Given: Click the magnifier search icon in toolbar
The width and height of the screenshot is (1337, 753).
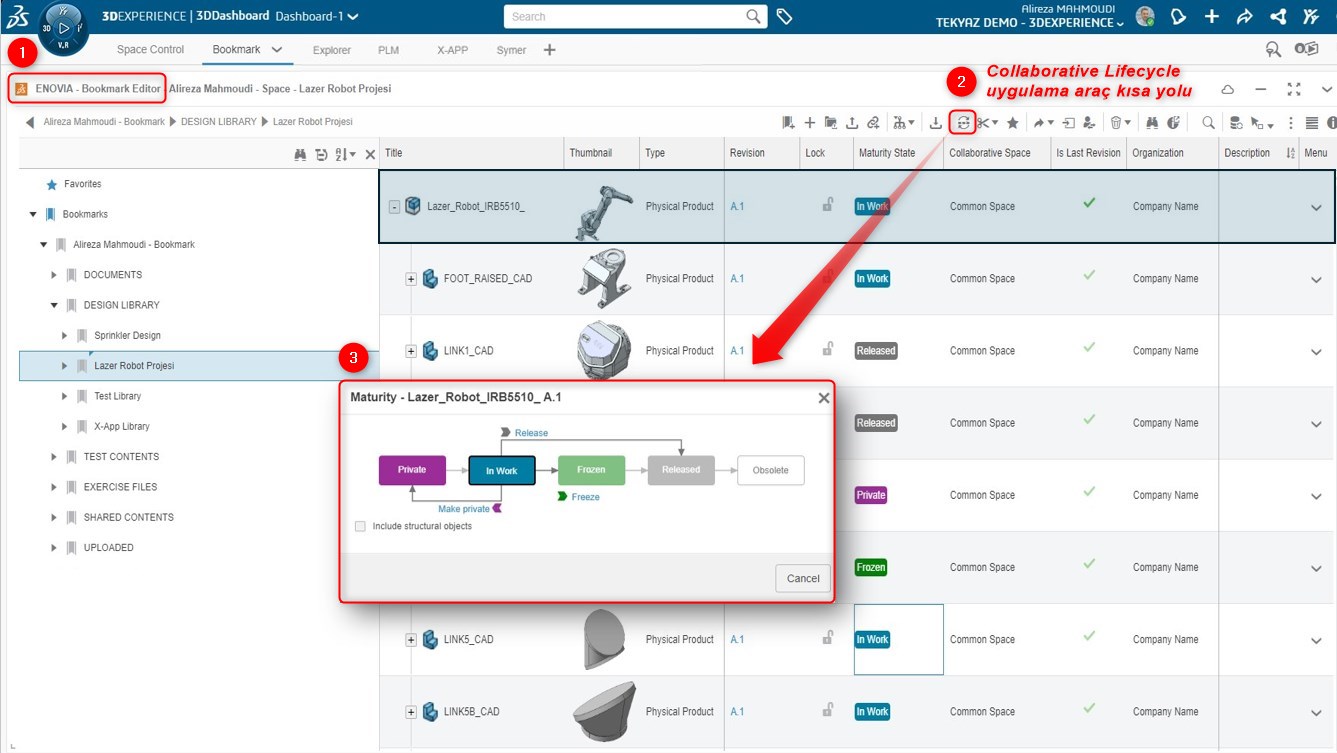Looking at the screenshot, I should (1208, 122).
